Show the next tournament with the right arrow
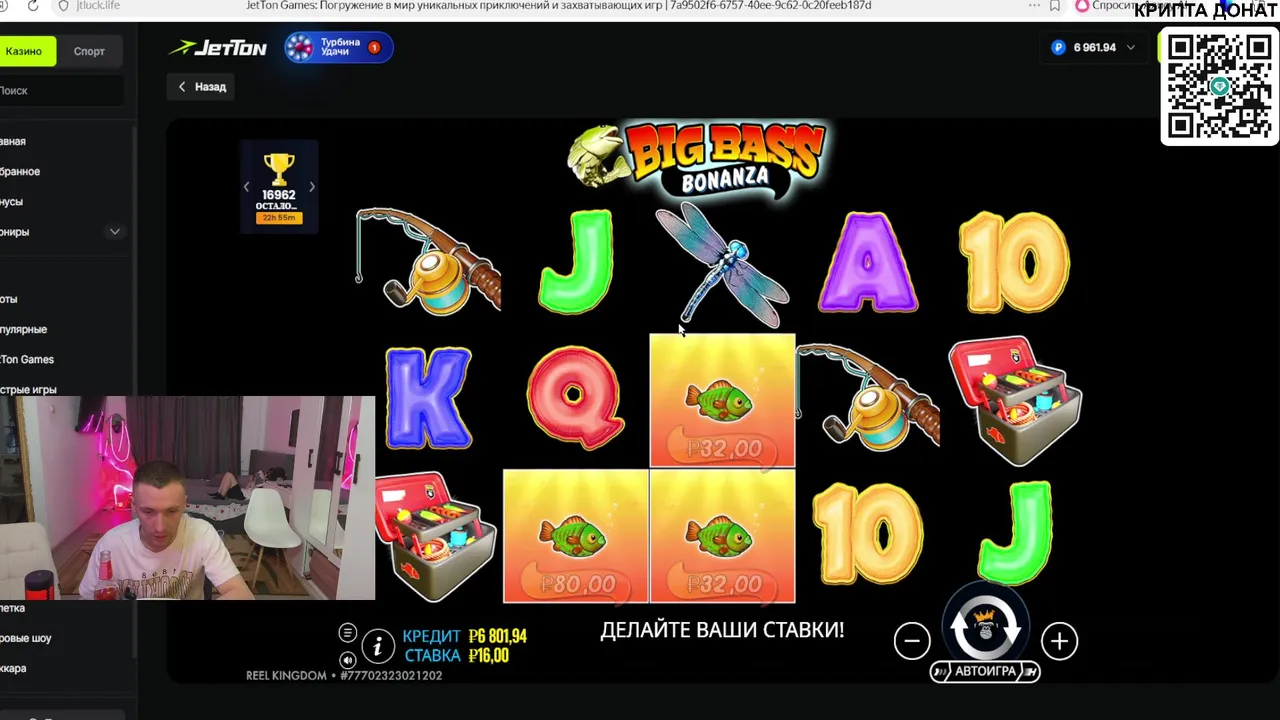 pyautogui.click(x=311, y=187)
